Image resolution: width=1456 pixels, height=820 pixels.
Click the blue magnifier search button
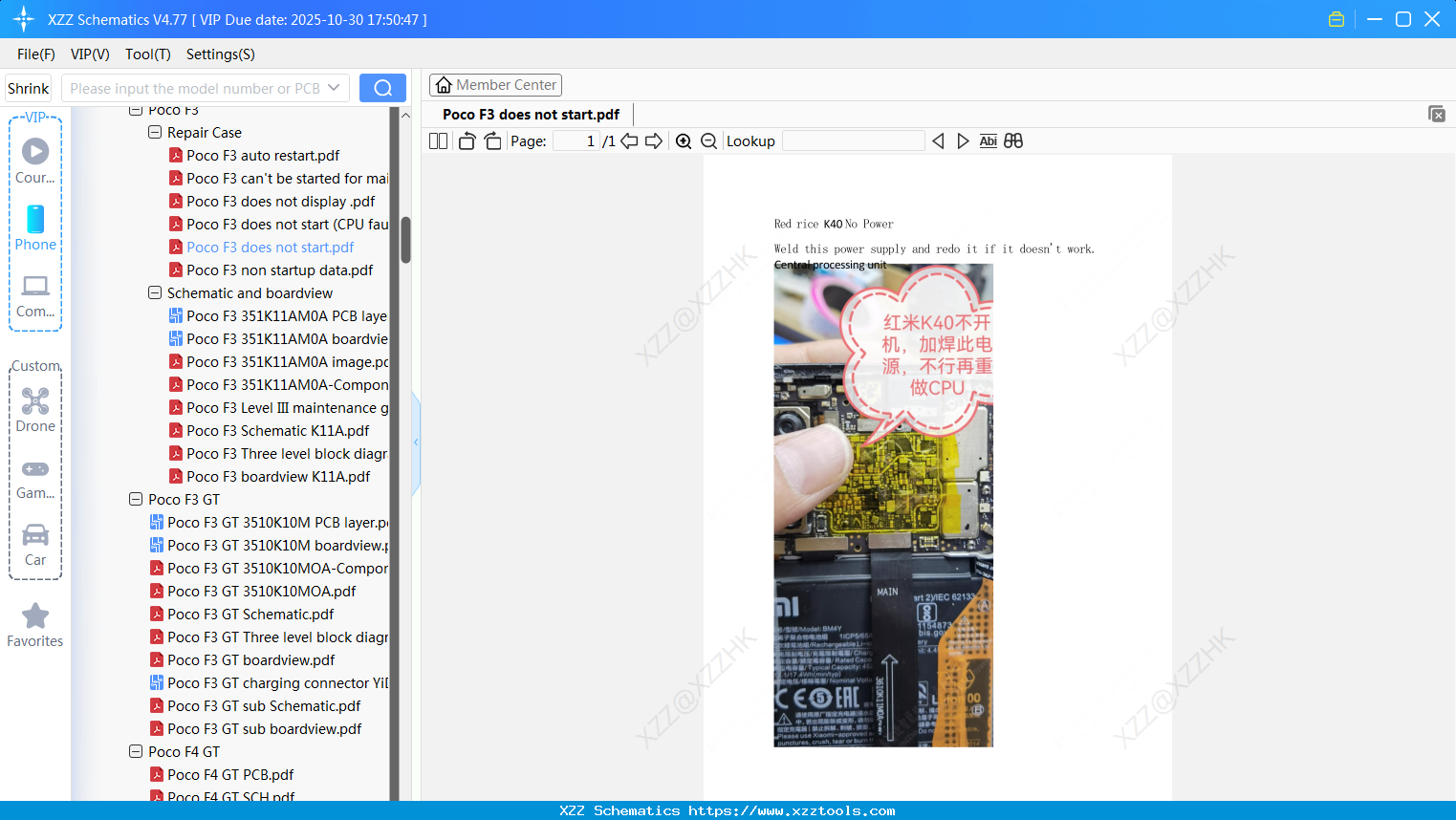pyautogui.click(x=382, y=88)
